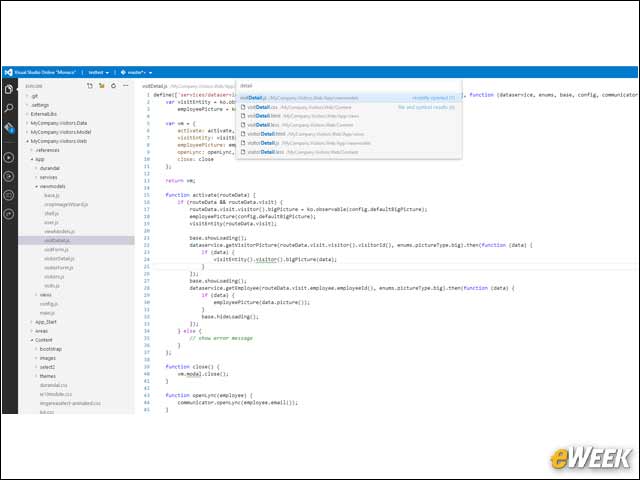This screenshot has height=480, width=640.
Task: Expand the references folder
Action: point(47,150)
